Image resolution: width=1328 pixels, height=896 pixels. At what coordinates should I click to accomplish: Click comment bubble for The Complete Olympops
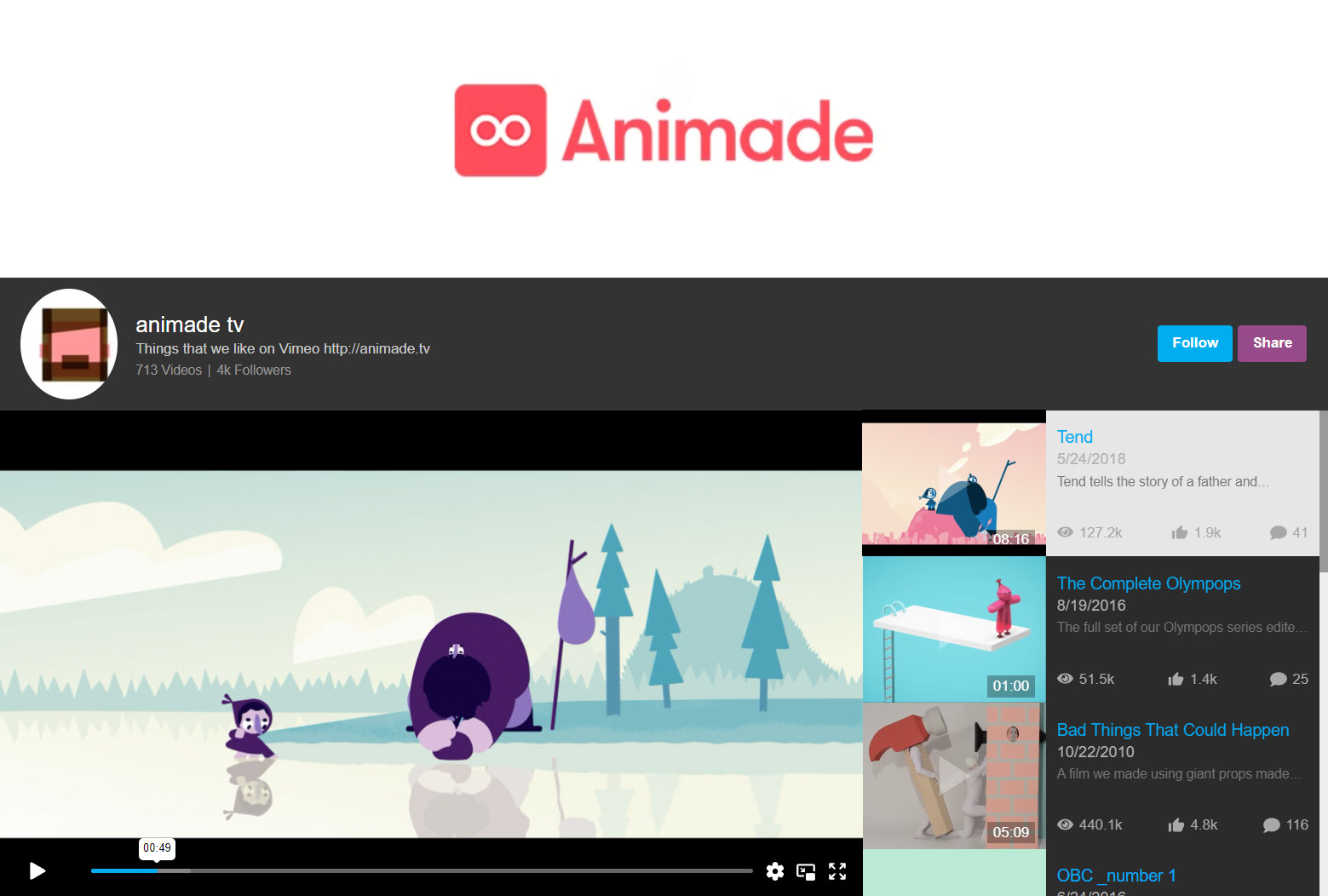(1278, 680)
